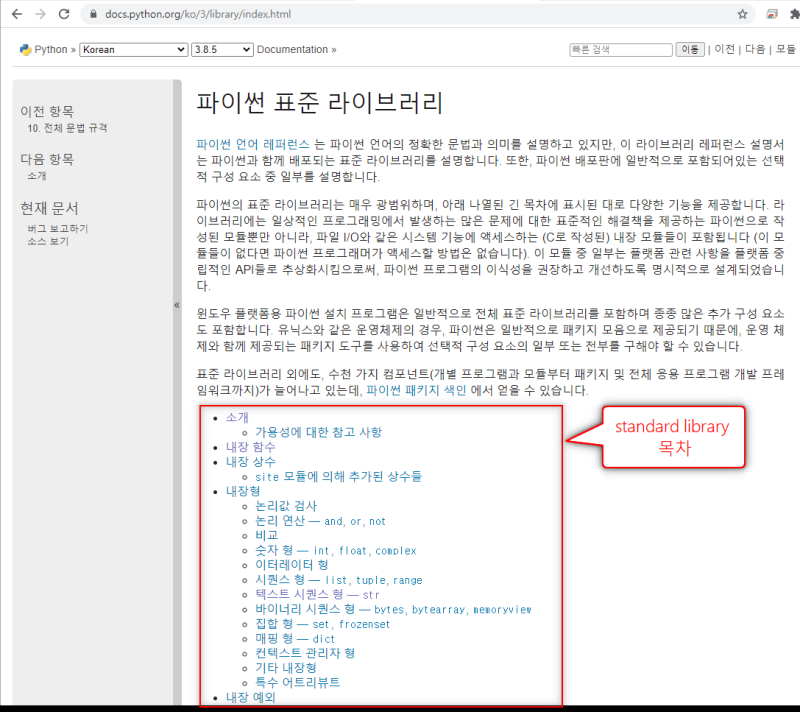Click the 내장 함수 table of contents link
800x712 pixels.
[251, 447]
